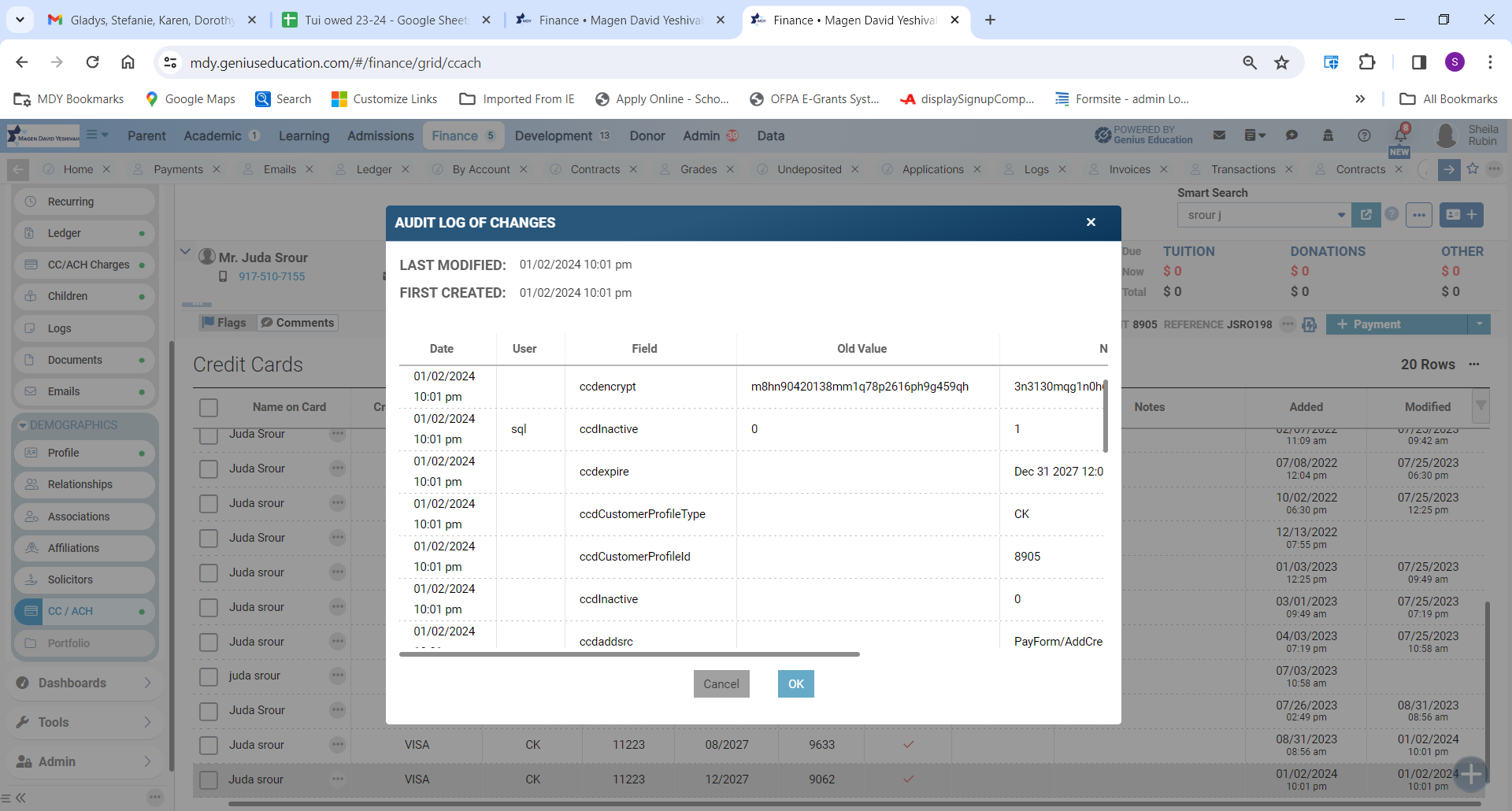Expand the Tools section
1512x811 pixels.
pos(85,722)
